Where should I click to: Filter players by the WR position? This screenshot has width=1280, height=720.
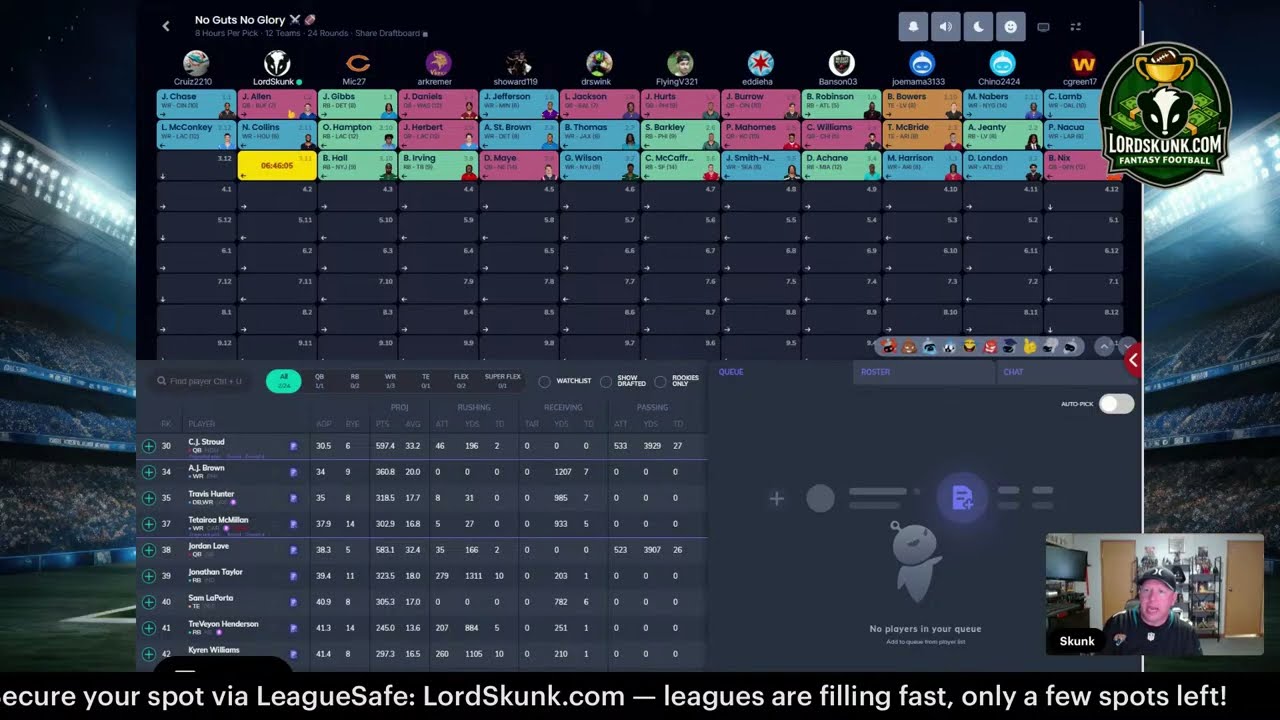390,381
